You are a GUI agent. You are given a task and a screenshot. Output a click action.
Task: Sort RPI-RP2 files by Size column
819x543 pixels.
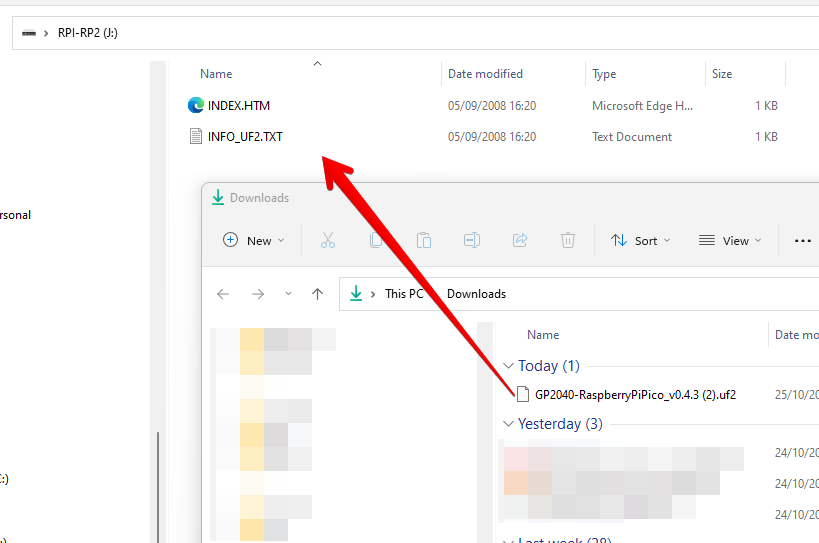[x=722, y=74]
